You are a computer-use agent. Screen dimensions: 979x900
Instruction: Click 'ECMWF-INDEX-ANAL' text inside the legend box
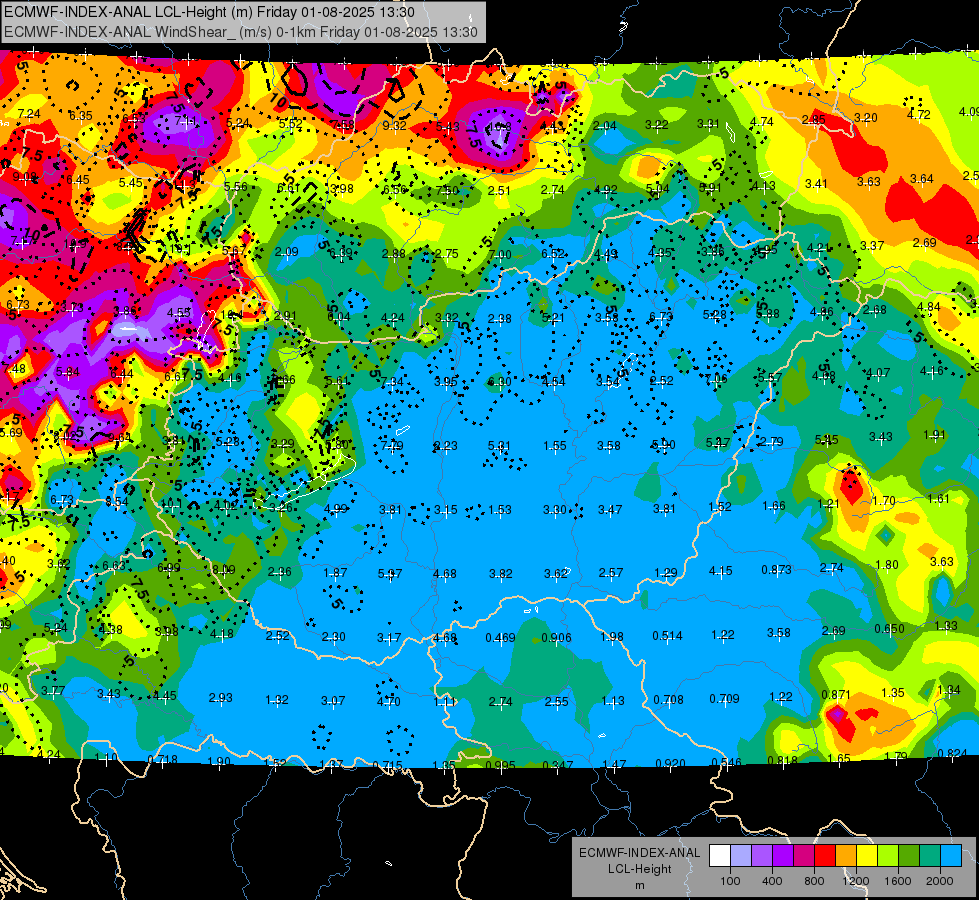pyautogui.click(x=639, y=853)
